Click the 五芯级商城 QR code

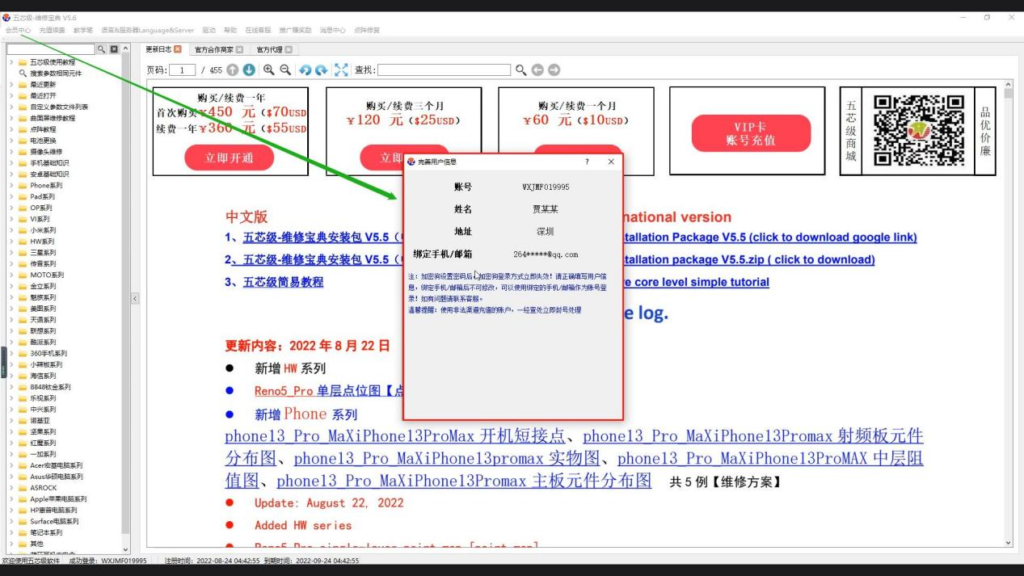[x=919, y=131]
